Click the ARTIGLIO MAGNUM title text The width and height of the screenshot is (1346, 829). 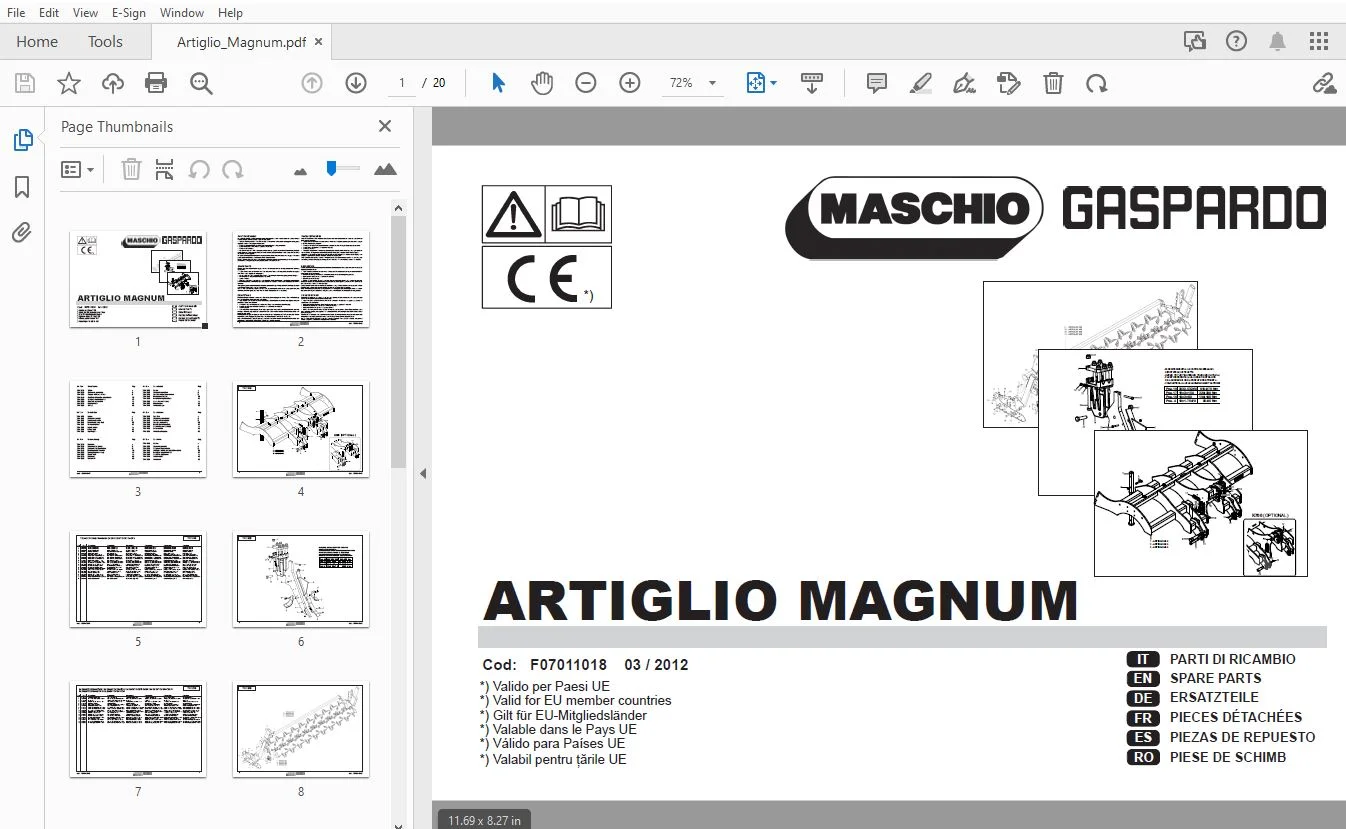point(780,600)
